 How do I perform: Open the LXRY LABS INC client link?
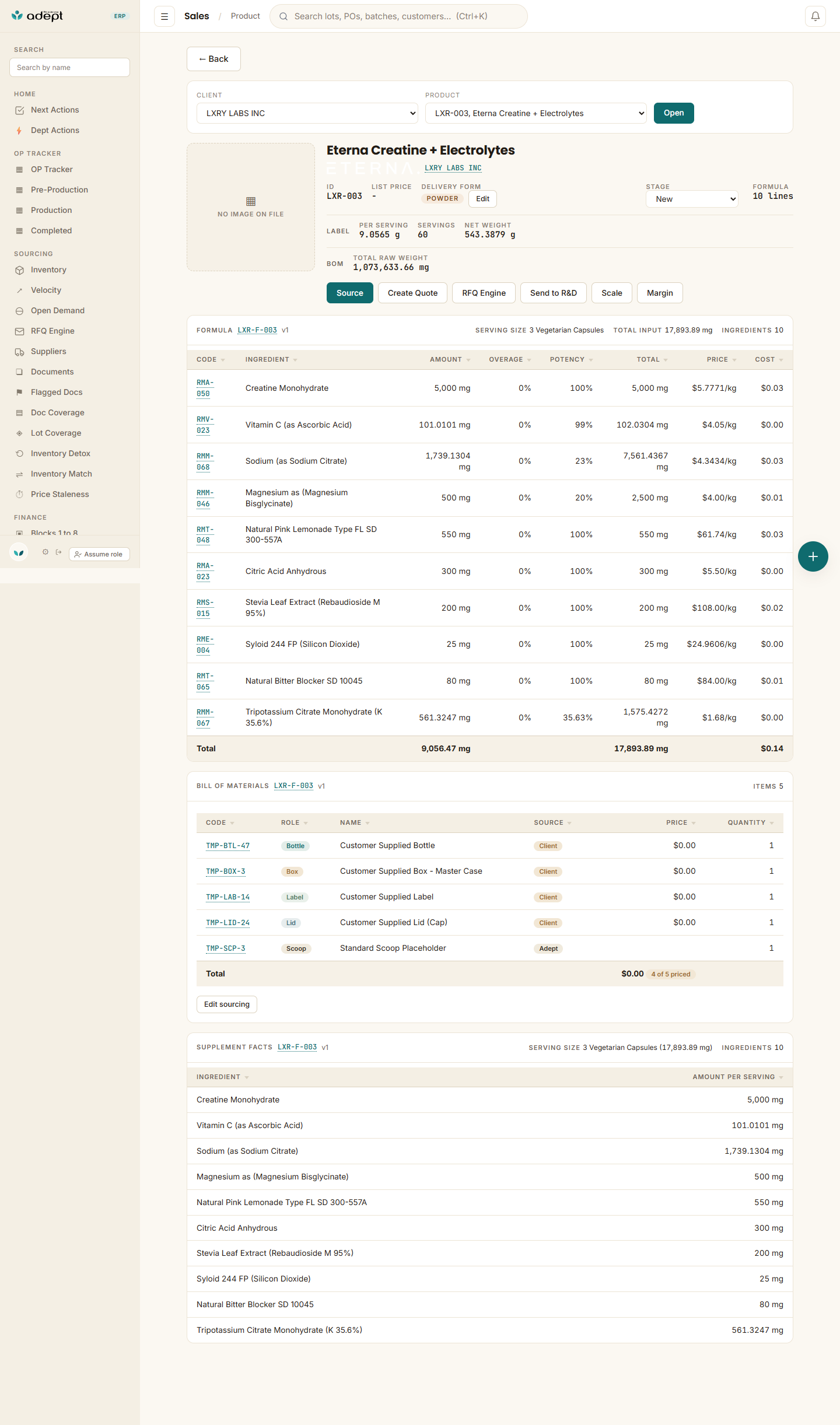tap(453, 168)
